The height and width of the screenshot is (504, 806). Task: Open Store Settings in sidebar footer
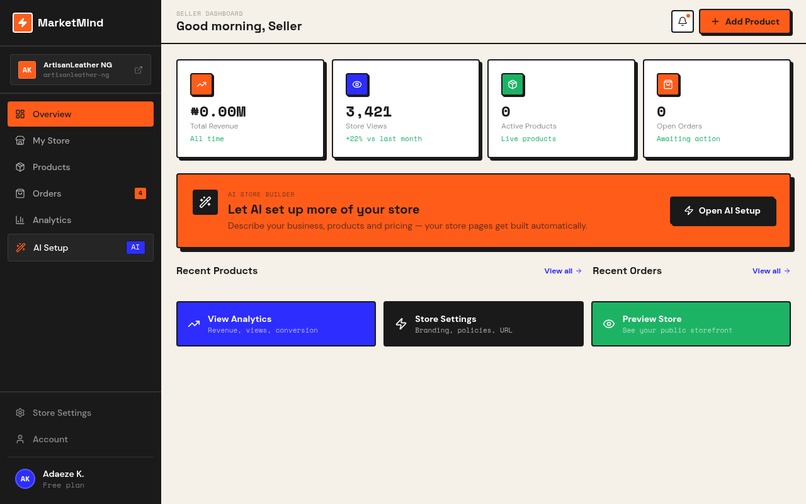(x=81, y=412)
